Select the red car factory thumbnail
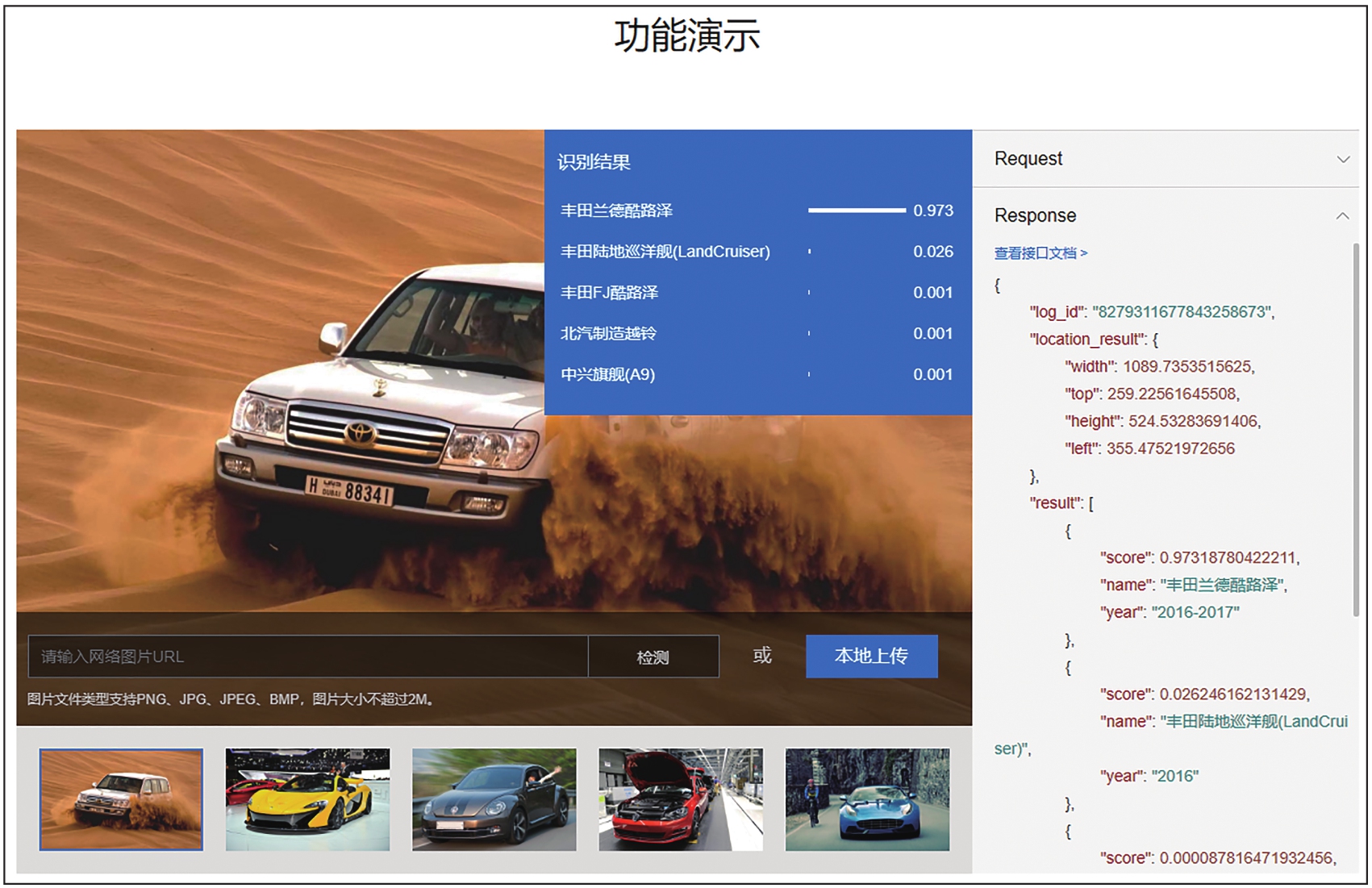This screenshot has width=1372, height=888. coord(681,799)
